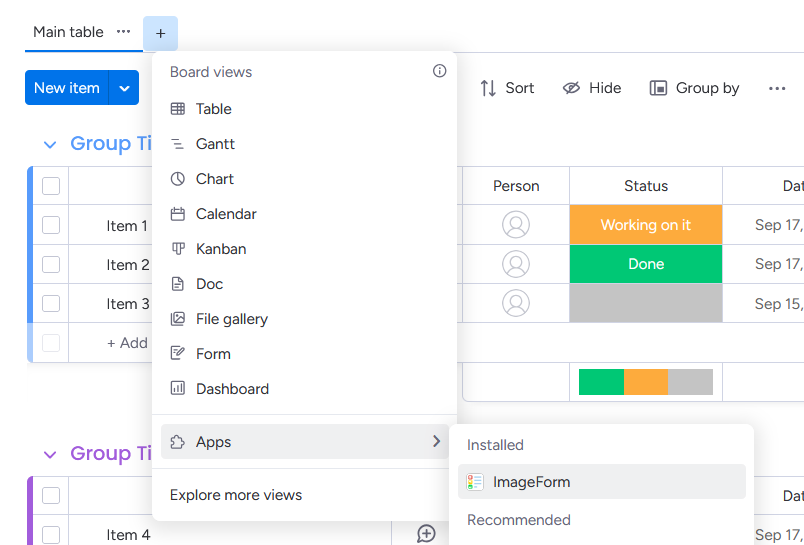Viewport: 804px width, 545px height.
Task: Click the Hide crossed-eye icon
Action: [x=571, y=88]
